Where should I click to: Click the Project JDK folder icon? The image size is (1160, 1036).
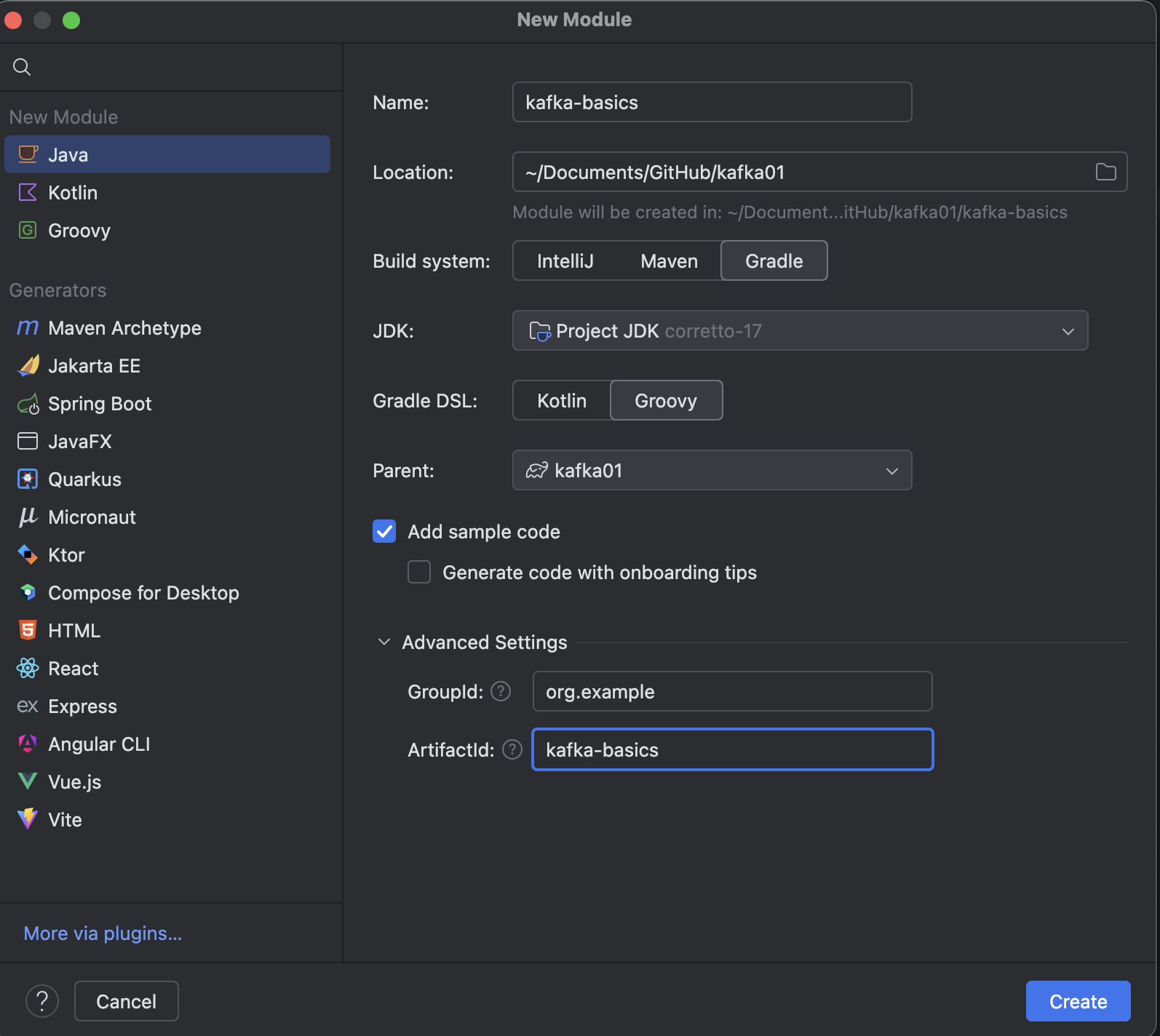539,331
